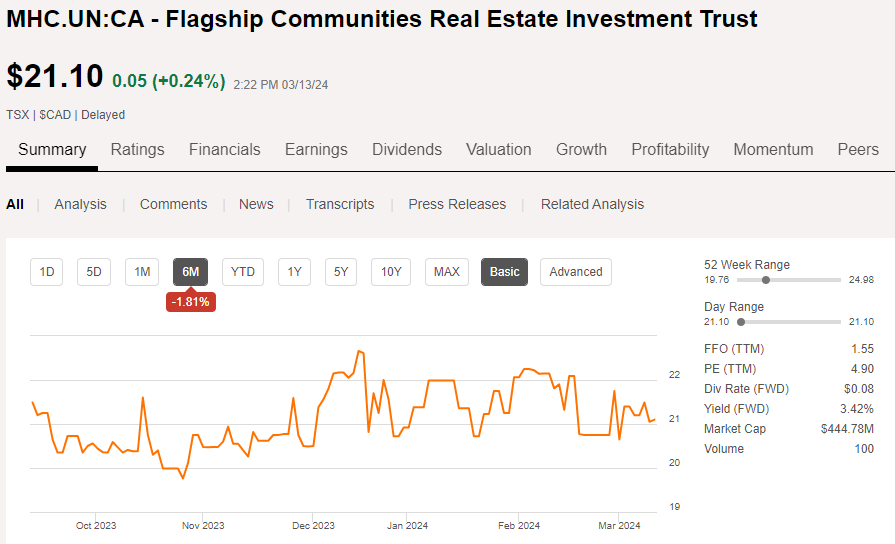Click the Flagship Communities REIT heading
This screenshot has width=895, height=544.
click(381, 19)
